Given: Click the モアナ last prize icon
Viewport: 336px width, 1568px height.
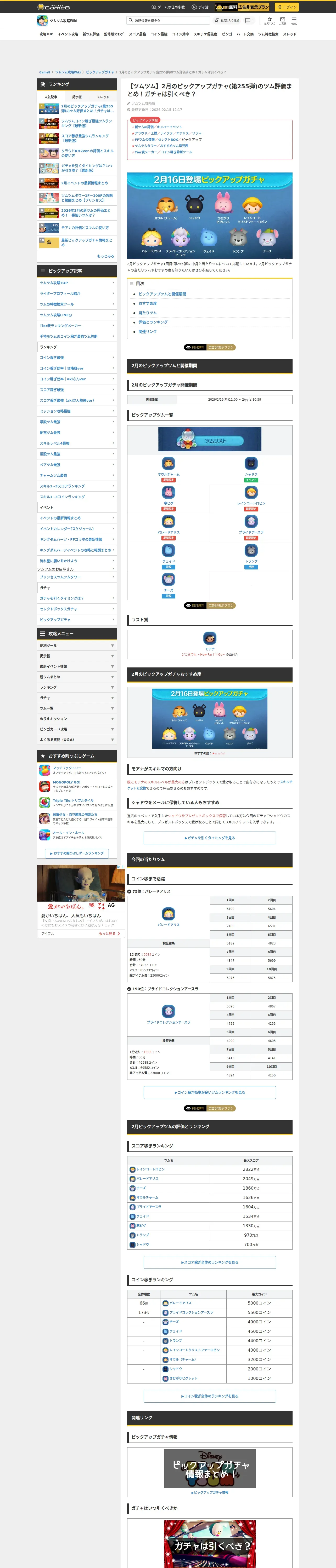Looking at the screenshot, I should click(210, 638).
